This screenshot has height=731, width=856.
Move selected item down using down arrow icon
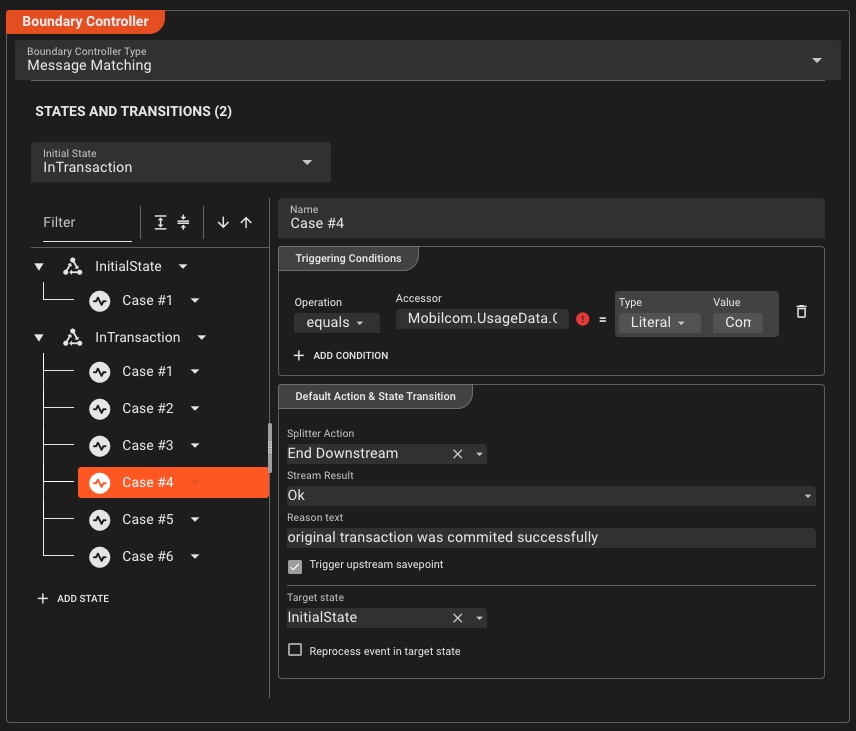point(224,222)
